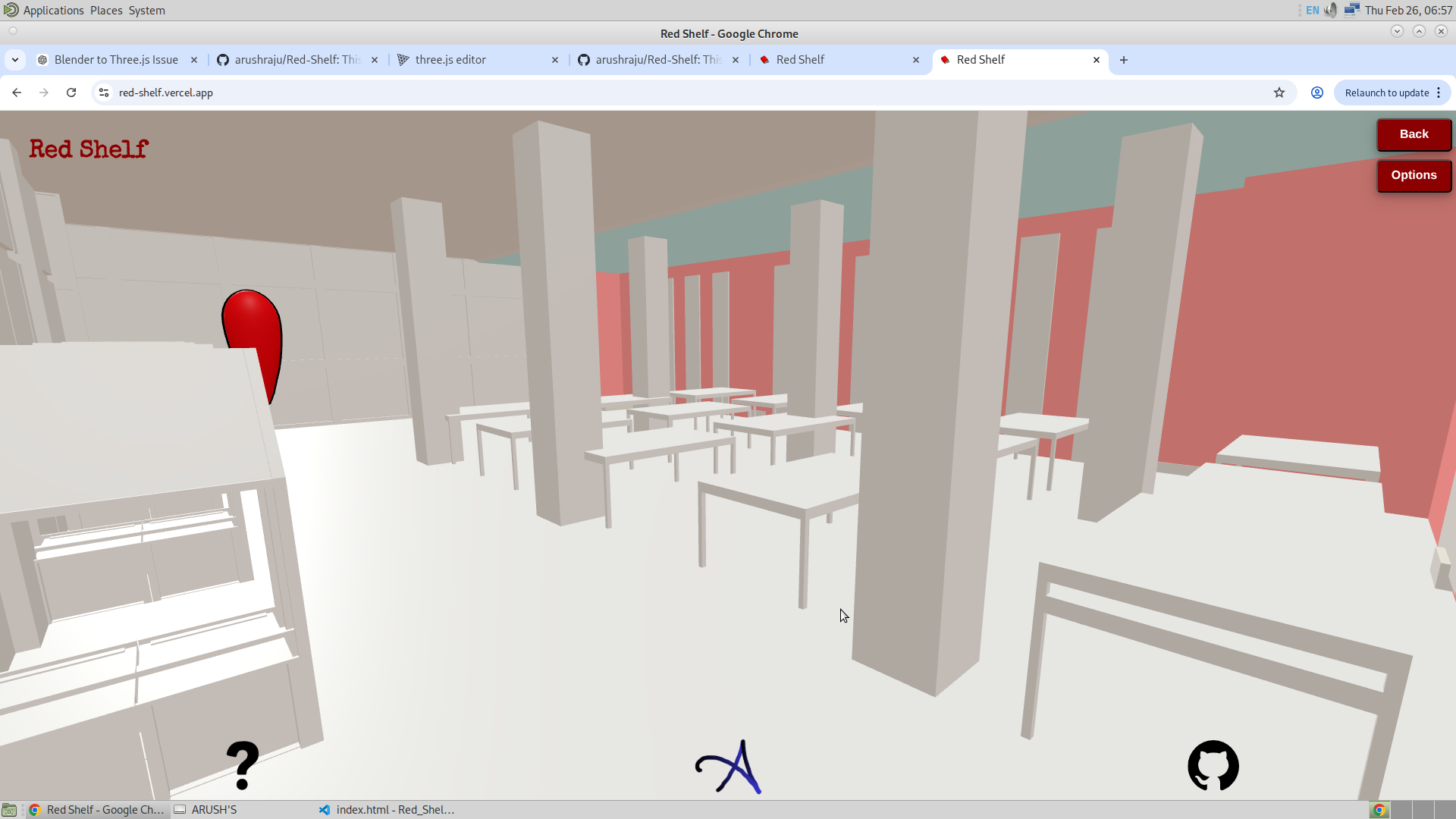Open the EN keyboard layout indicator
The width and height of the screenshot is (1456, 819).
point(1312,11)
